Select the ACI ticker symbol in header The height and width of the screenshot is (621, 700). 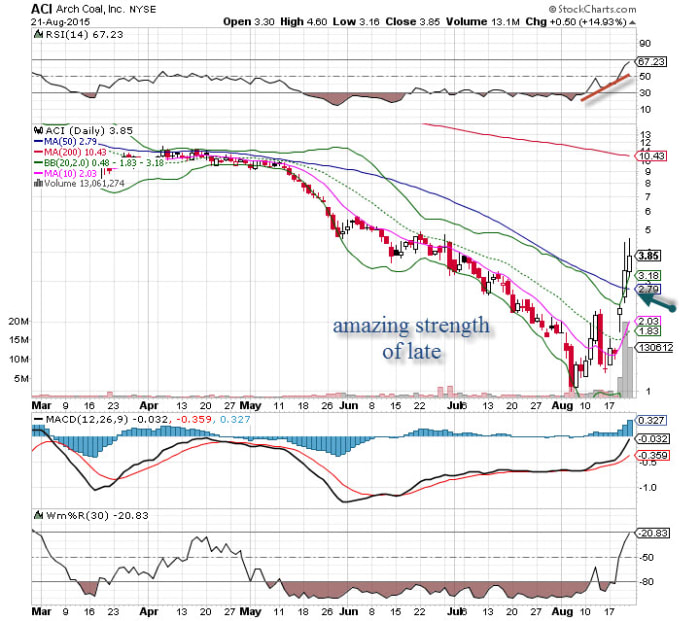[42, 9]
